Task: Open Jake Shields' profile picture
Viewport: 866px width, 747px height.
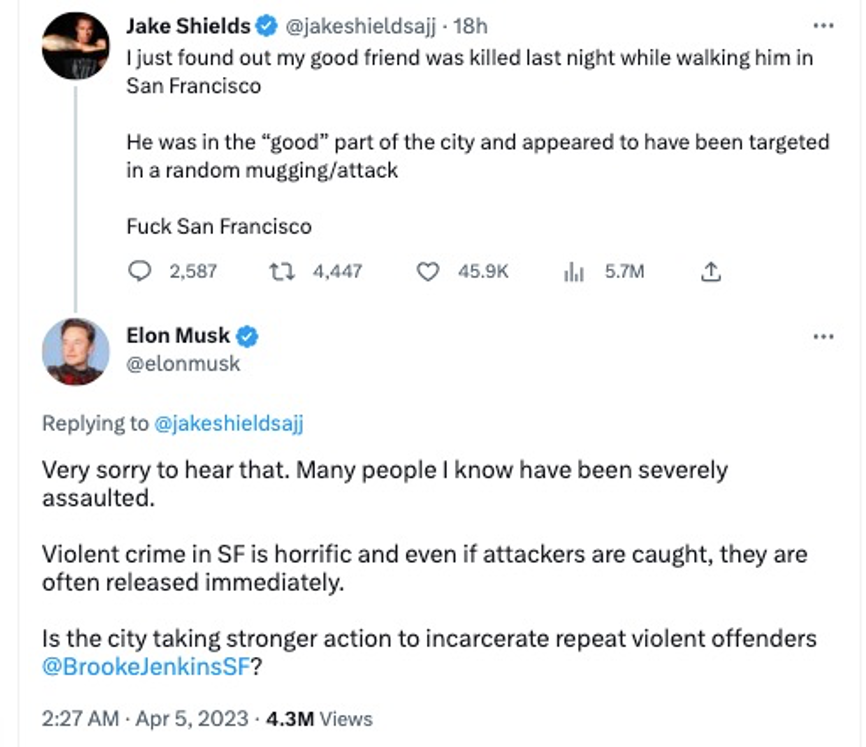Action: 76,45
